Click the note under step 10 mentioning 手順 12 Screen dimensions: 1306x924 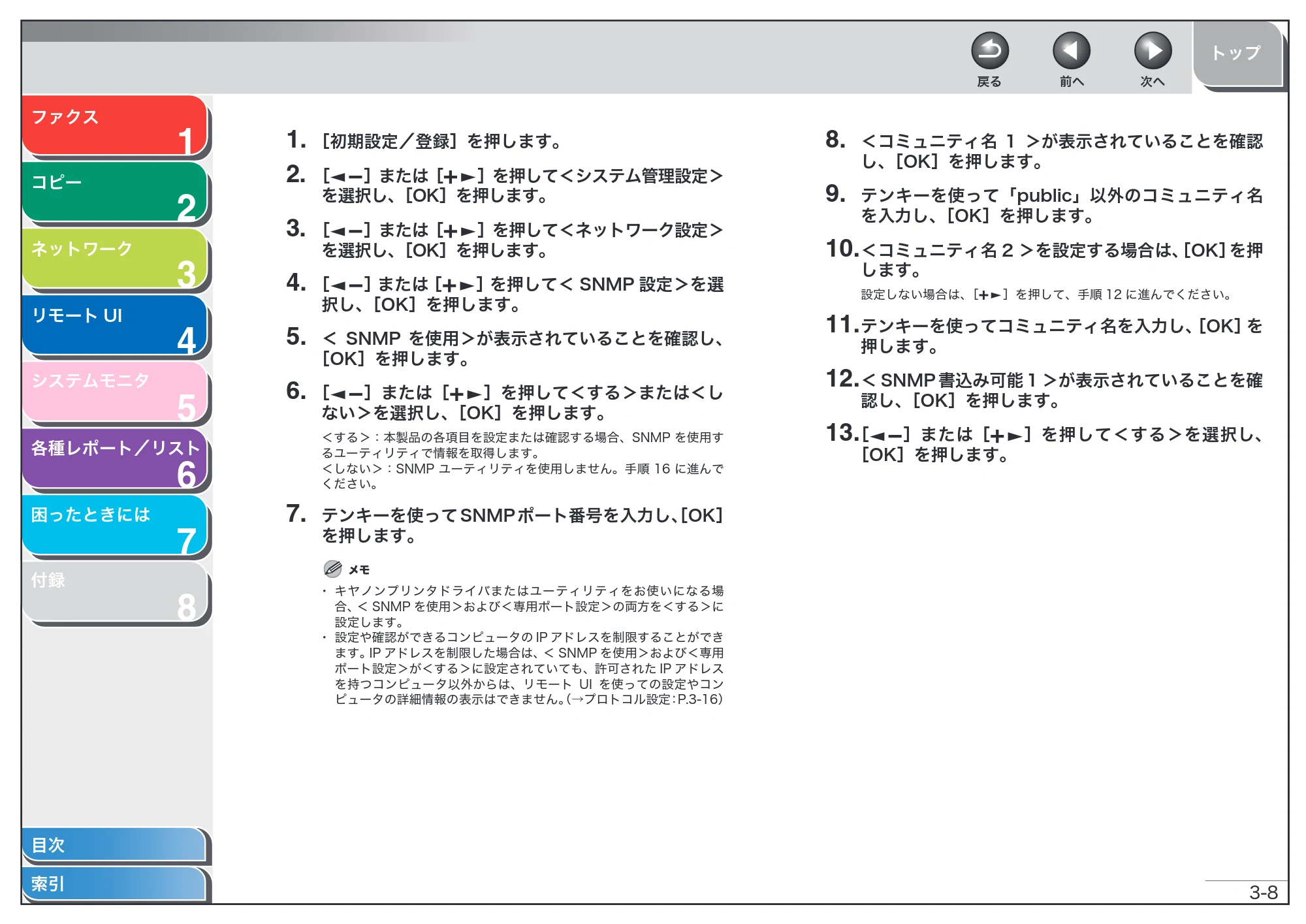click(x=1047, y=295)
